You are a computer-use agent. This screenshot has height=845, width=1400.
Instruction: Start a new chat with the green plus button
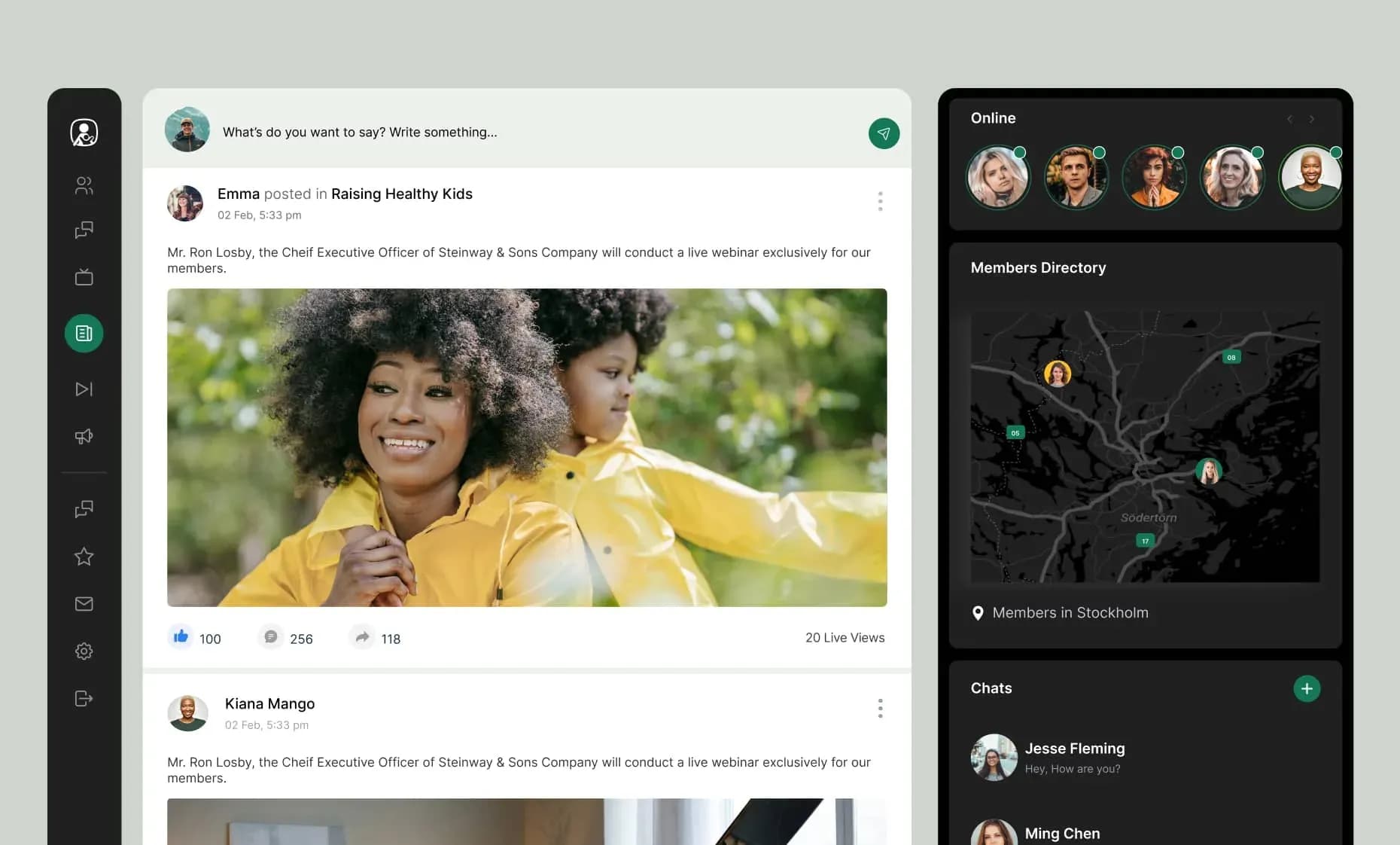tap(1307, 688)
